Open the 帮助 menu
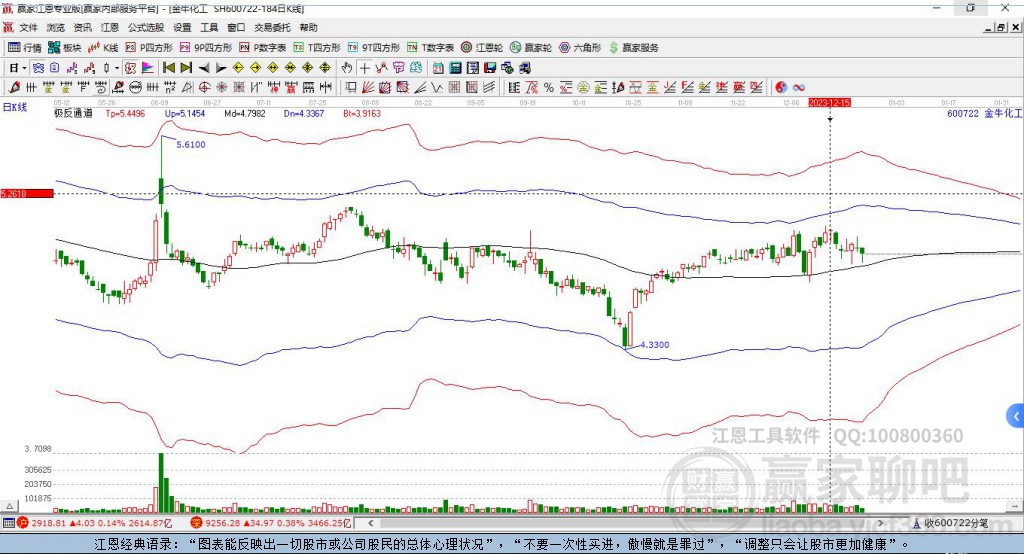 click(308, 27)
